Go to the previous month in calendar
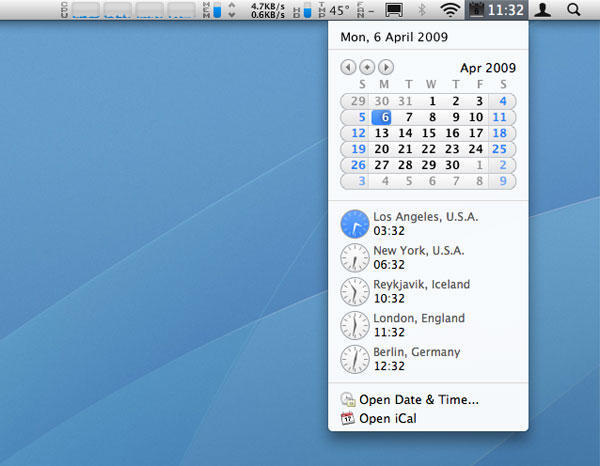 348,67
